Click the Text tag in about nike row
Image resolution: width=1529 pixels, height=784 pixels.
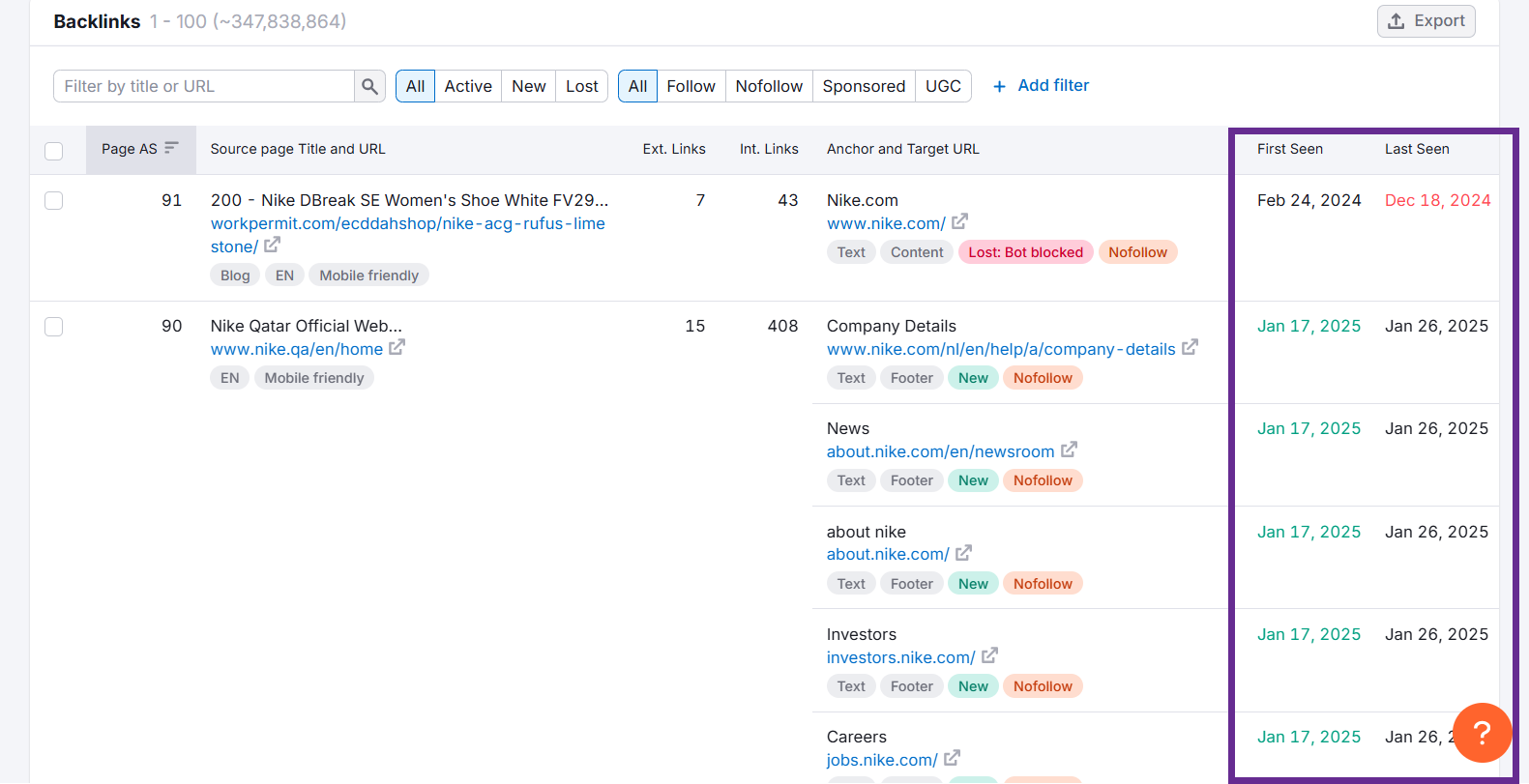coord(851,584)
